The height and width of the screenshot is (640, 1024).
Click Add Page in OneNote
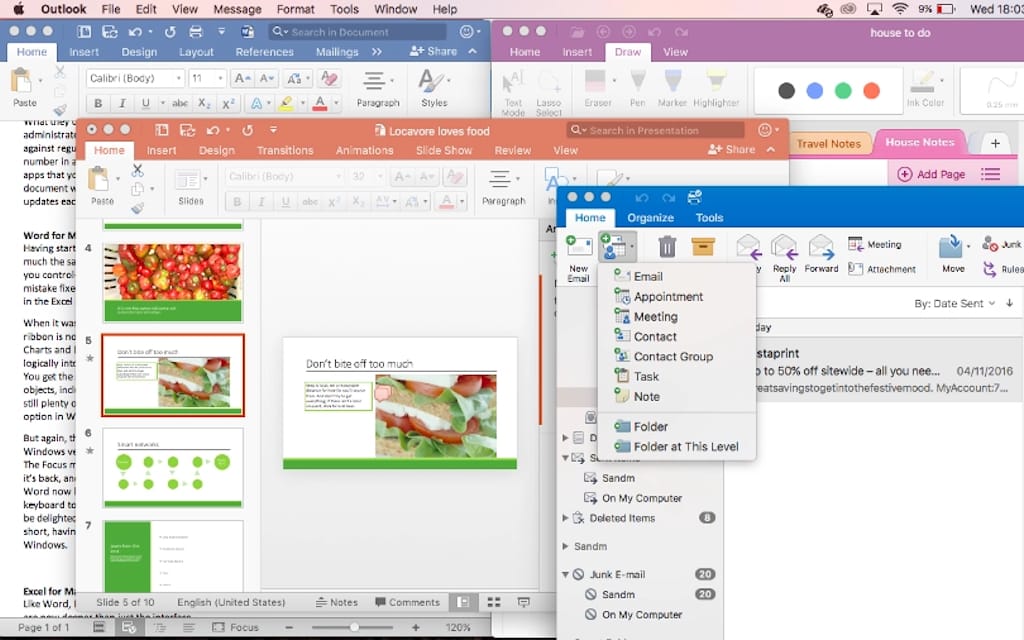[x=931, y=174]
